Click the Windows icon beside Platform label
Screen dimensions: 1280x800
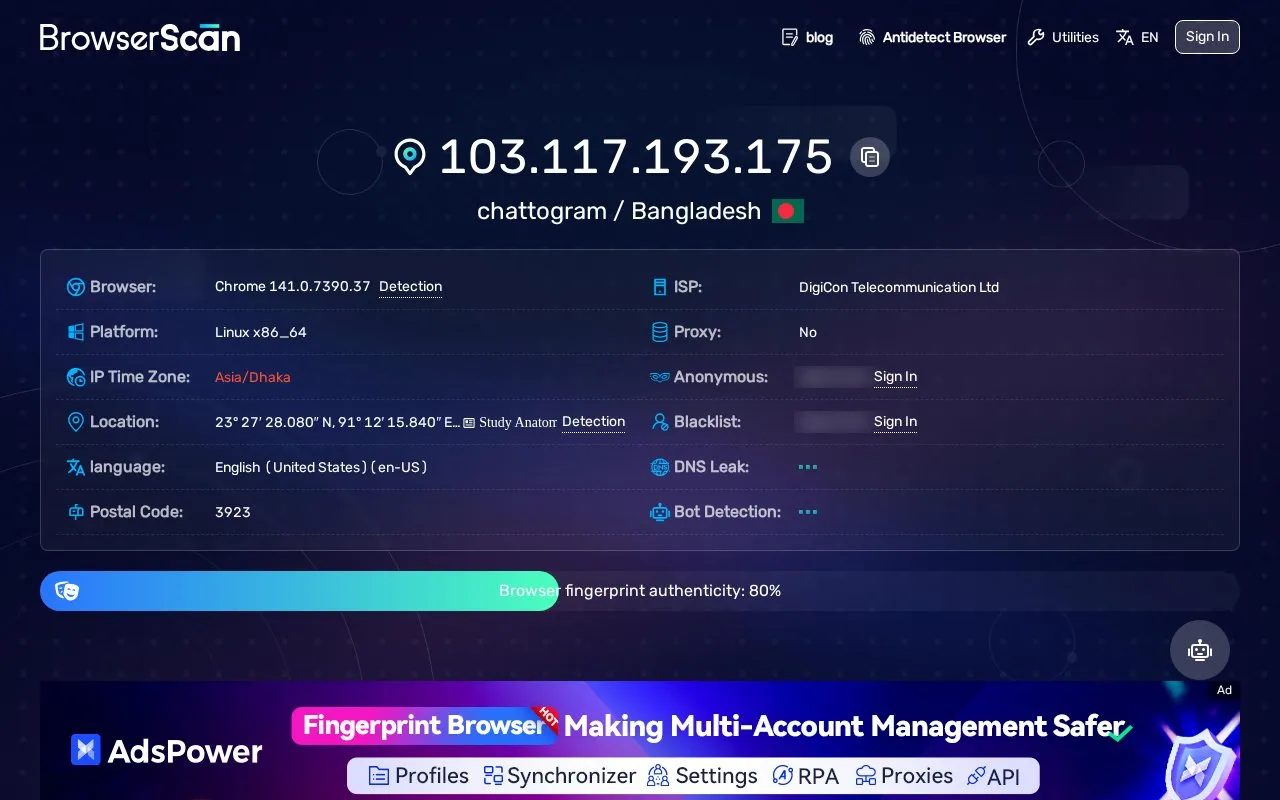click(75, 332)
